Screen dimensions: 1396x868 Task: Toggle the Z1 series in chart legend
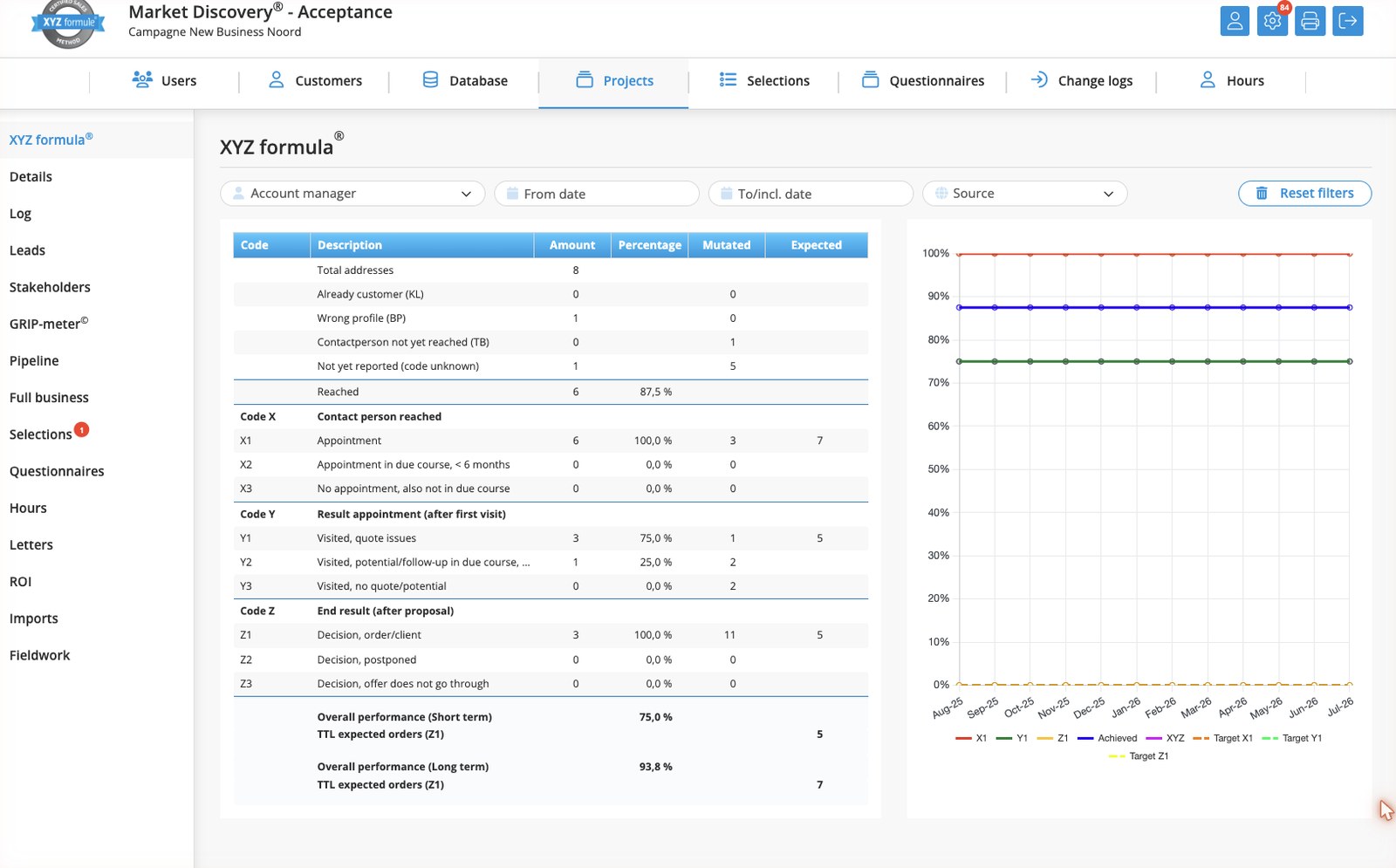(1053, 738)
